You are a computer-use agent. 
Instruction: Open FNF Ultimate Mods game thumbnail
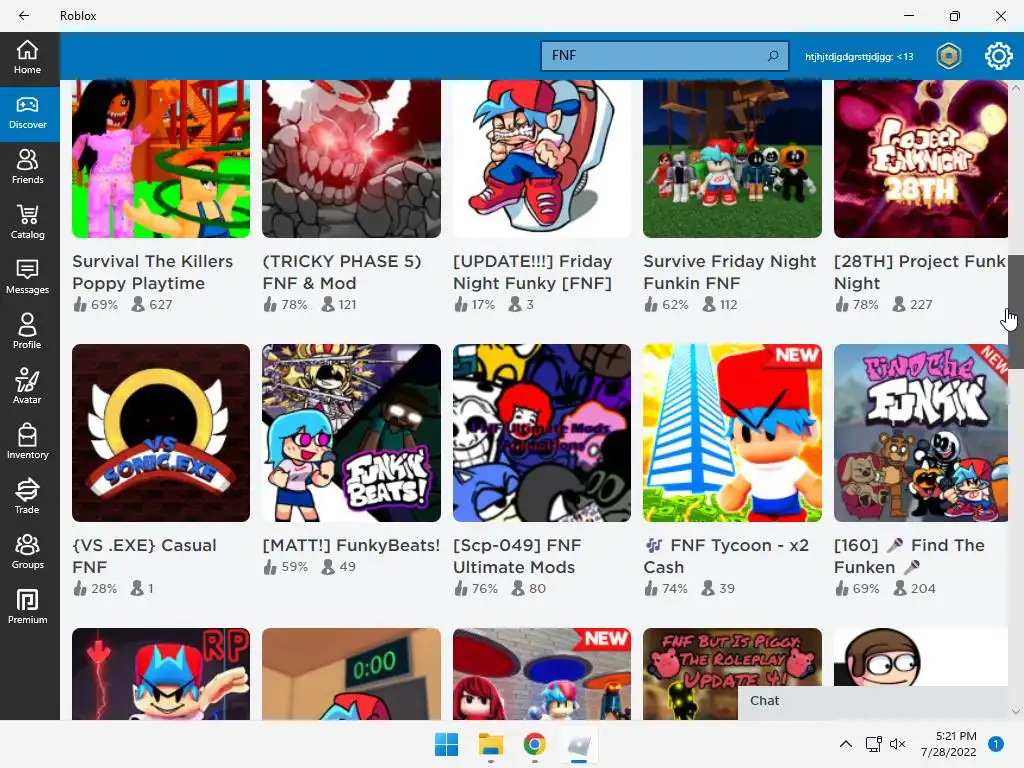pos(542,433)
